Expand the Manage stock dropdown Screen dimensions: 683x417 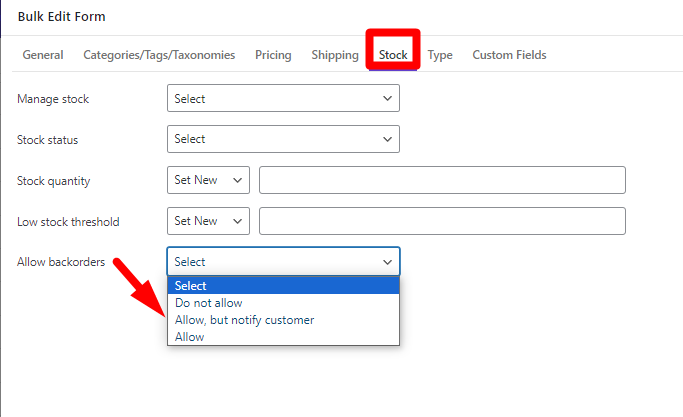(x=283, y=98)
